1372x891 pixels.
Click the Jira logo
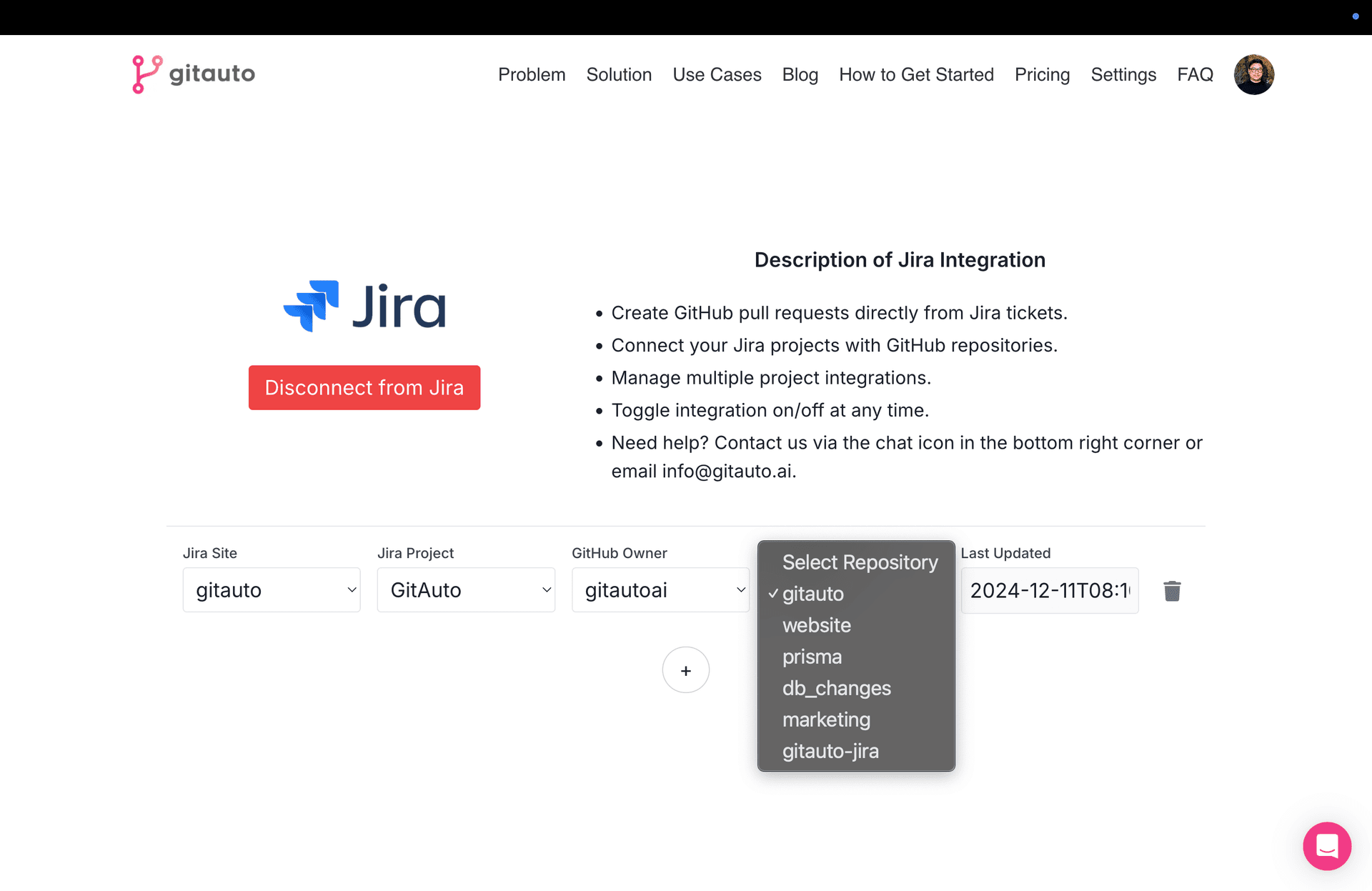pos(364,306)
